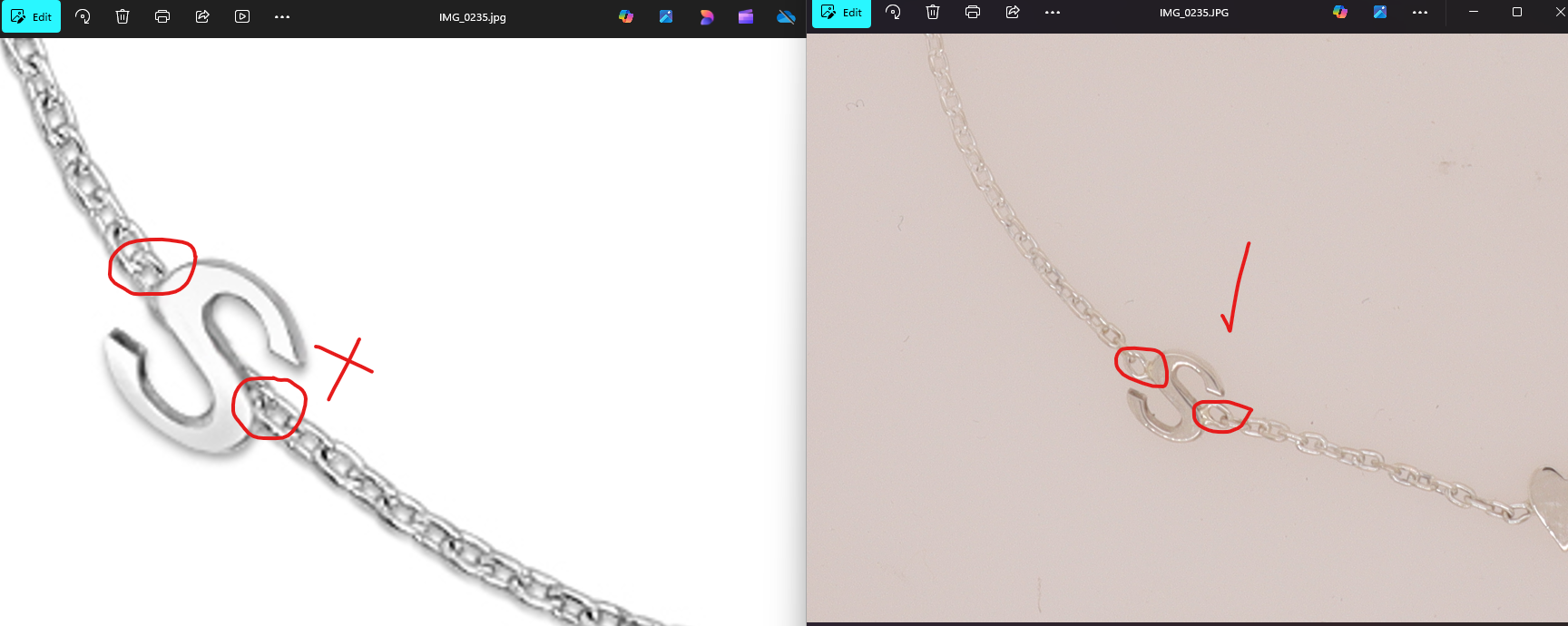Click the OneDrive cloud icon
The image size is (1568, 626).
[786, 16]
